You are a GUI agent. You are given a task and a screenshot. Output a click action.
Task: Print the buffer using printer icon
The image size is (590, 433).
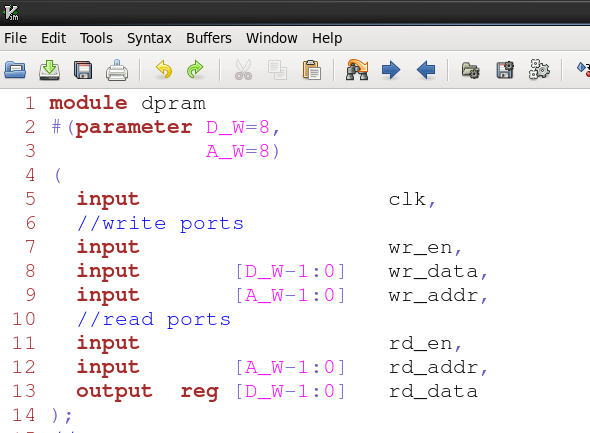coord(117,70)
